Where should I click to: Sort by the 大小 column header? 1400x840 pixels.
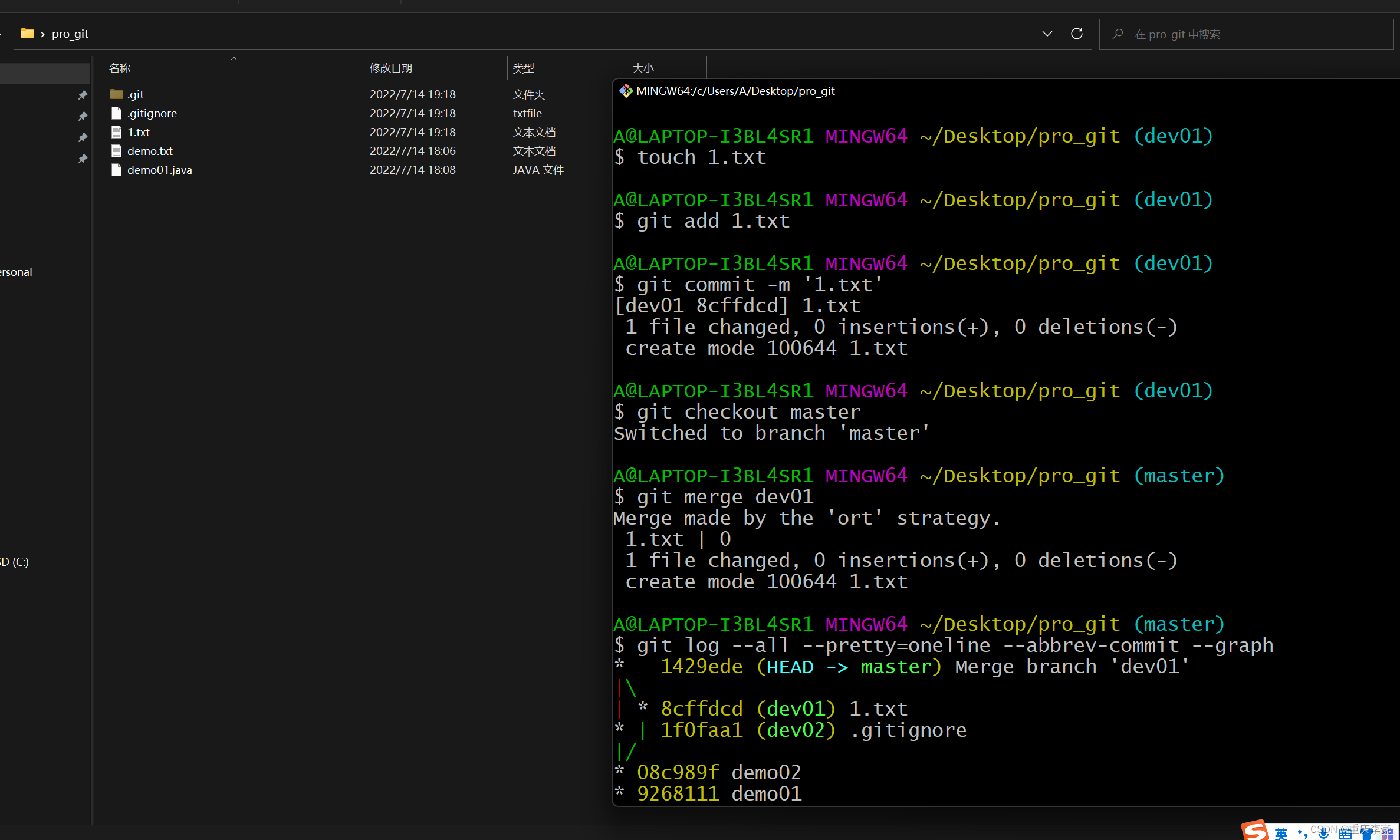[x=643, y=68]
